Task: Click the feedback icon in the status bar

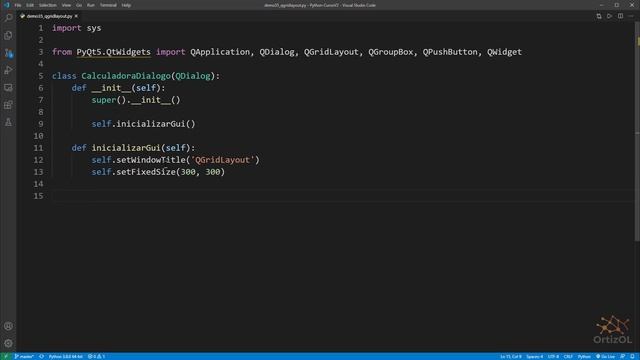Action: [622, 356]
